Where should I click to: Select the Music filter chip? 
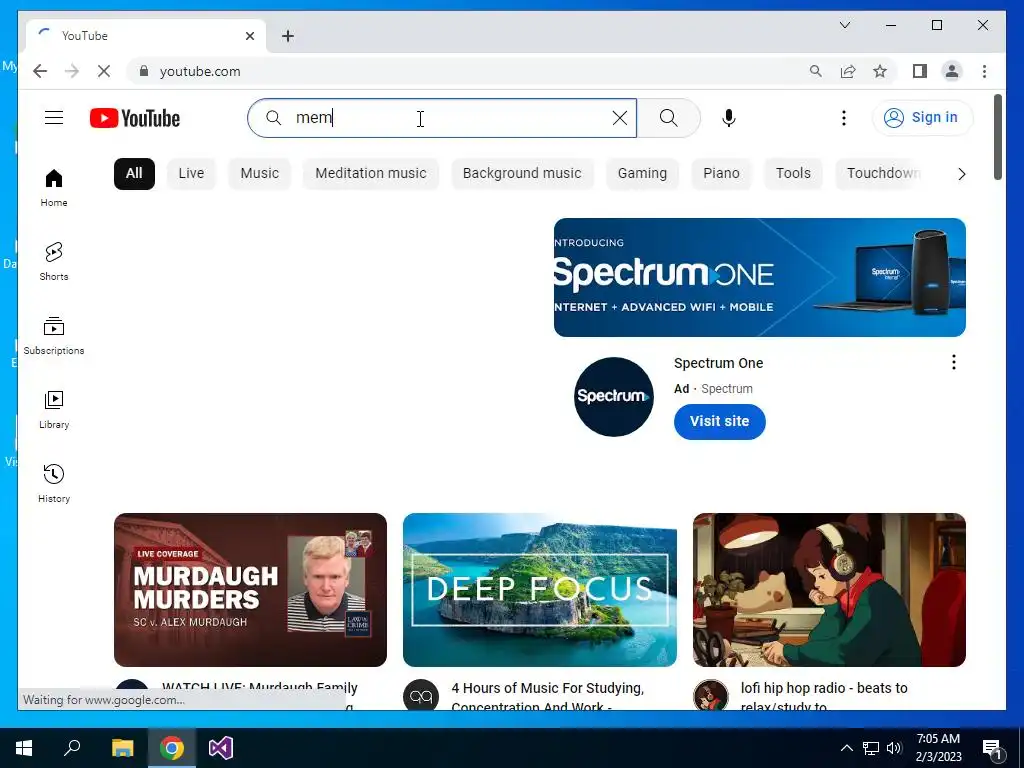[259, 174]
